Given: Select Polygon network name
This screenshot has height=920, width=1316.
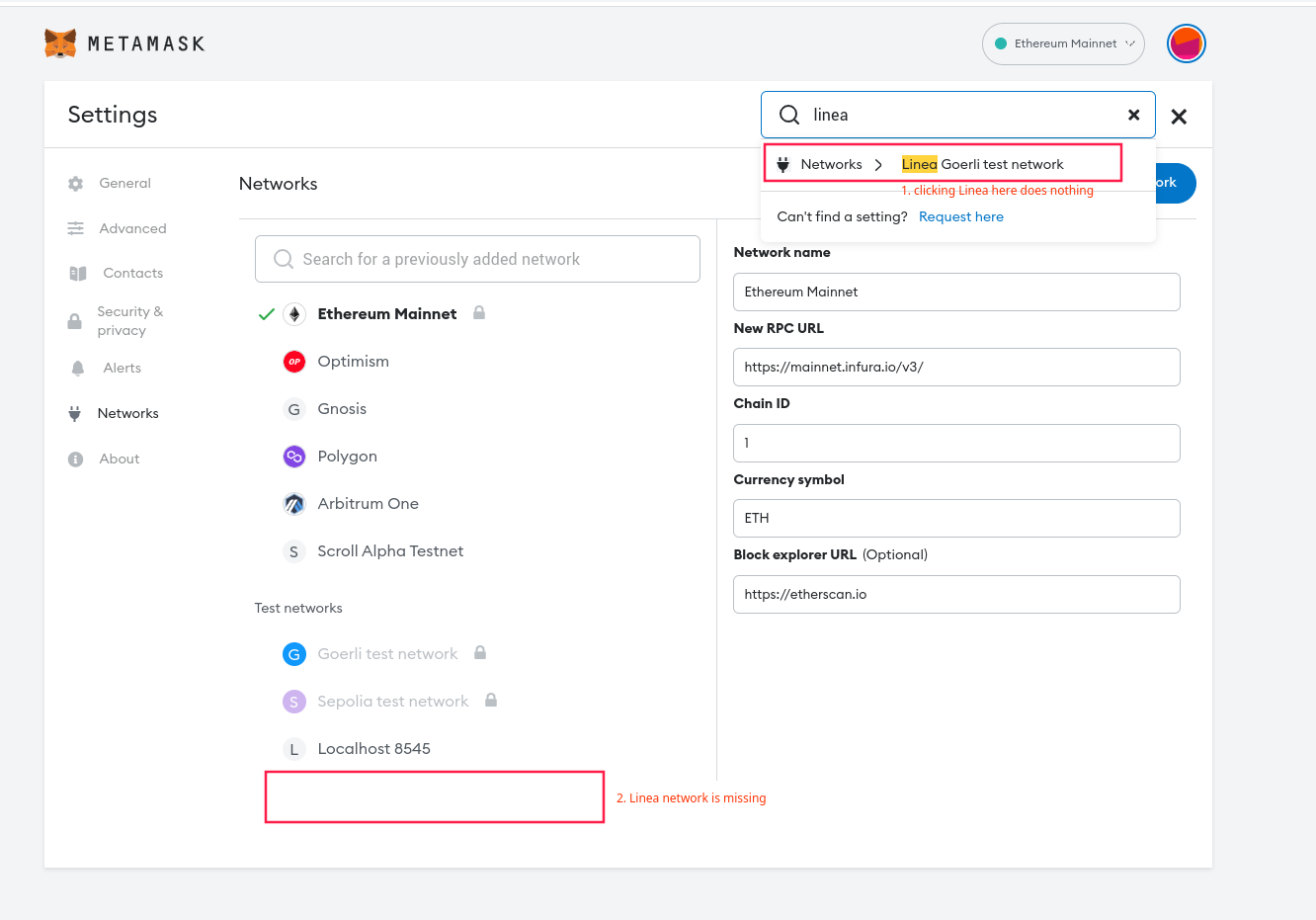Looking at the screenshot, I should pyautogui.click(x=348, y=457).
